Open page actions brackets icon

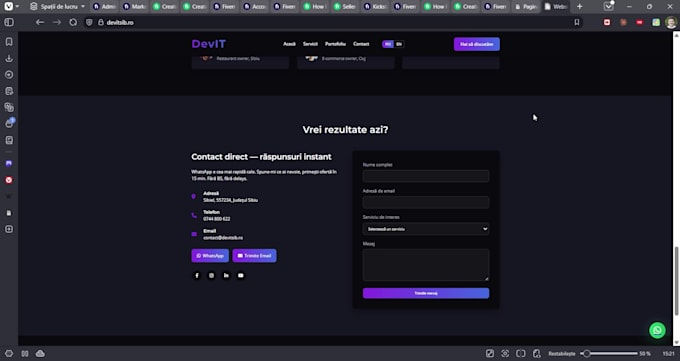(521, 354)
